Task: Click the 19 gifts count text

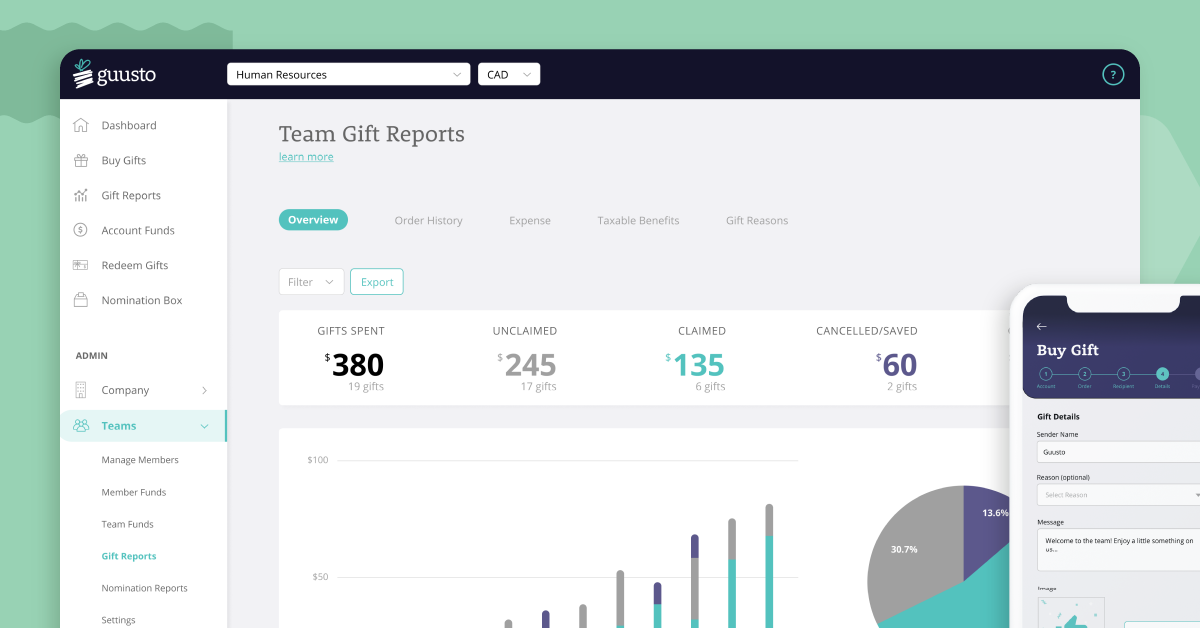Action: [366, 387]
